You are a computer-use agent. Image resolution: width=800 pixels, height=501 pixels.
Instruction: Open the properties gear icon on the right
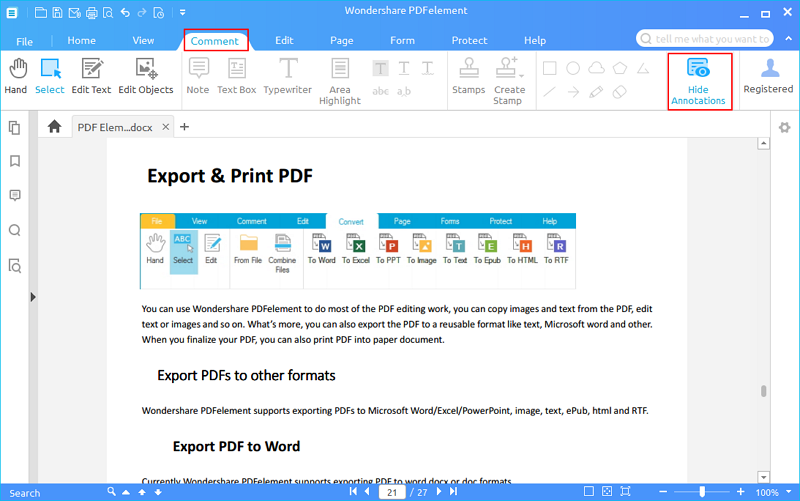[x=785, y=128]
